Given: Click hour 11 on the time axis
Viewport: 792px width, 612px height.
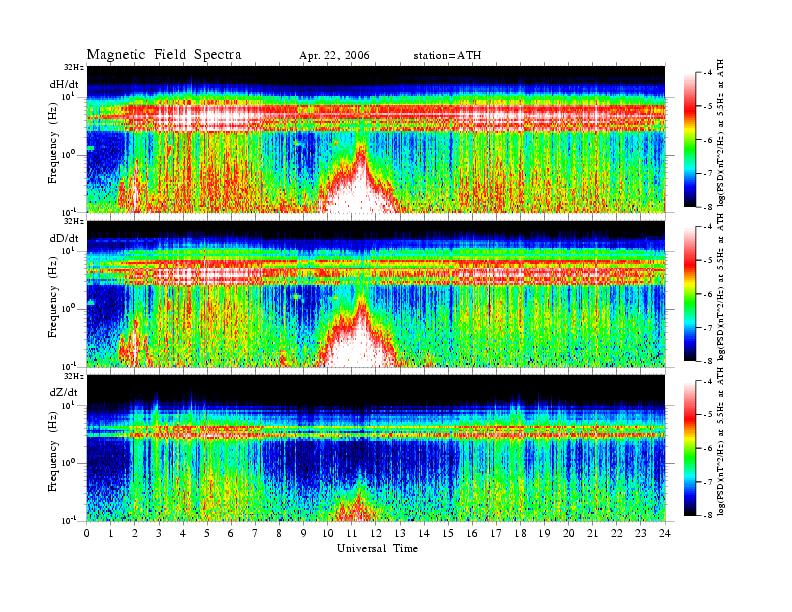Looking at the screenshot, I should coord(352,534).
